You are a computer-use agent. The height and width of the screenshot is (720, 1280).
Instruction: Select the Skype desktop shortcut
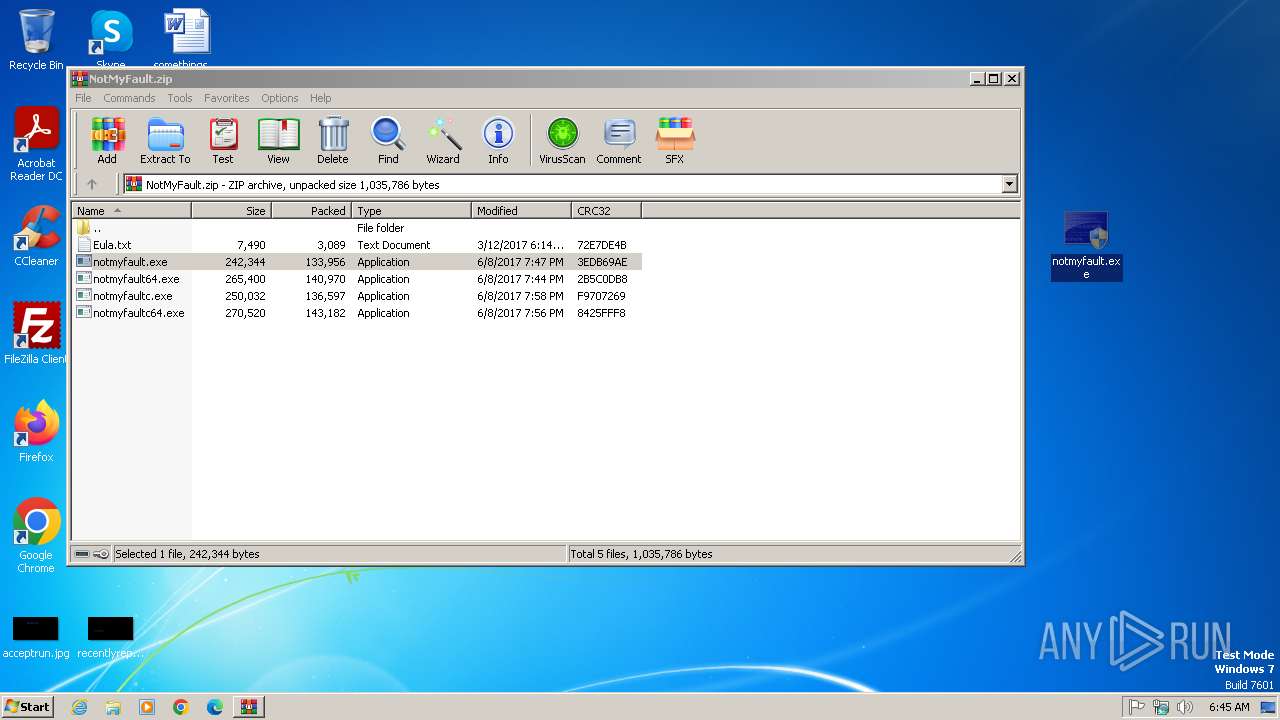click(110, 40)
